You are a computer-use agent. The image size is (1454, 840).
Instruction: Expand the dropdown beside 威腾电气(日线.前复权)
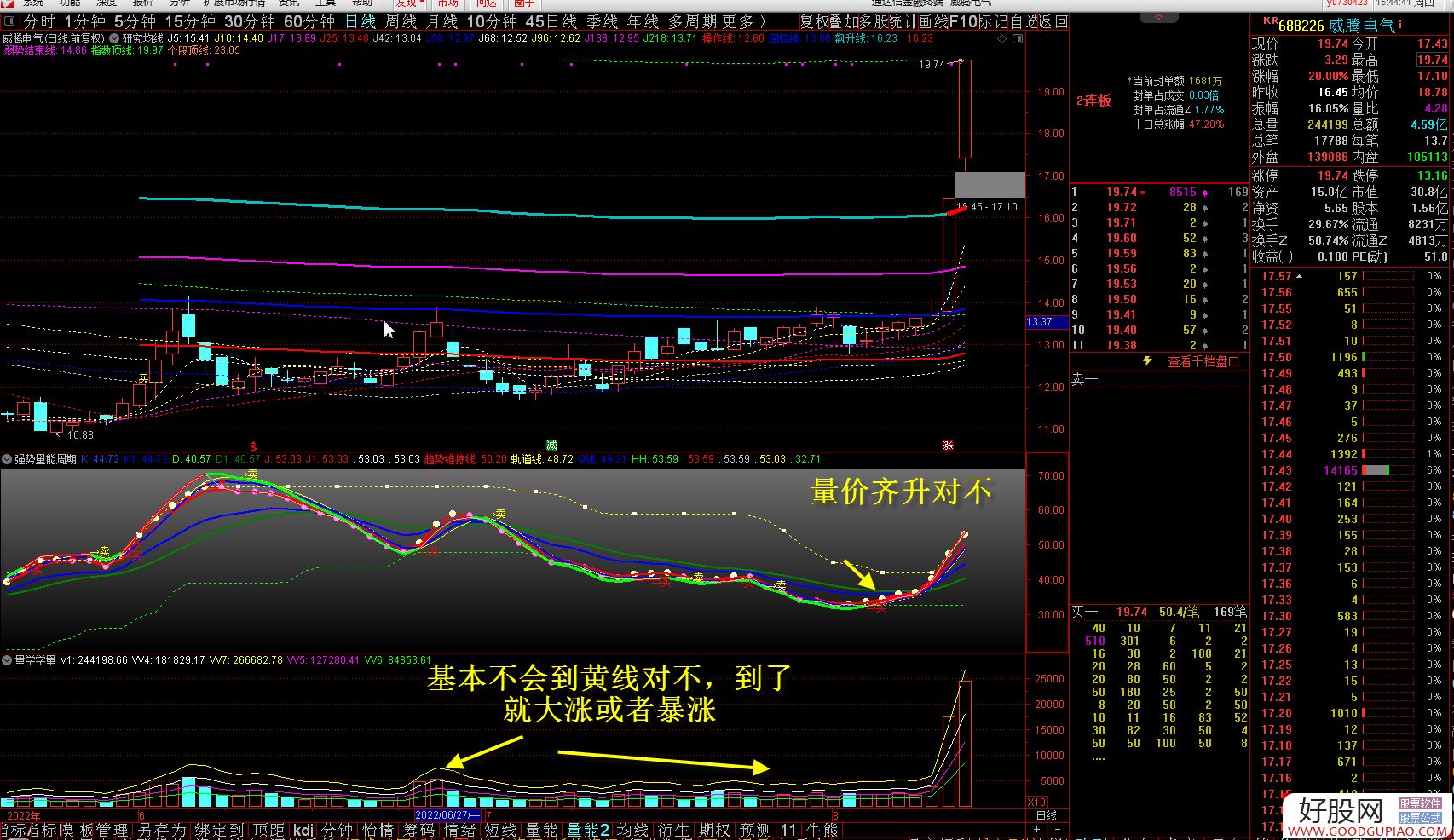click(x=114, y=38)
